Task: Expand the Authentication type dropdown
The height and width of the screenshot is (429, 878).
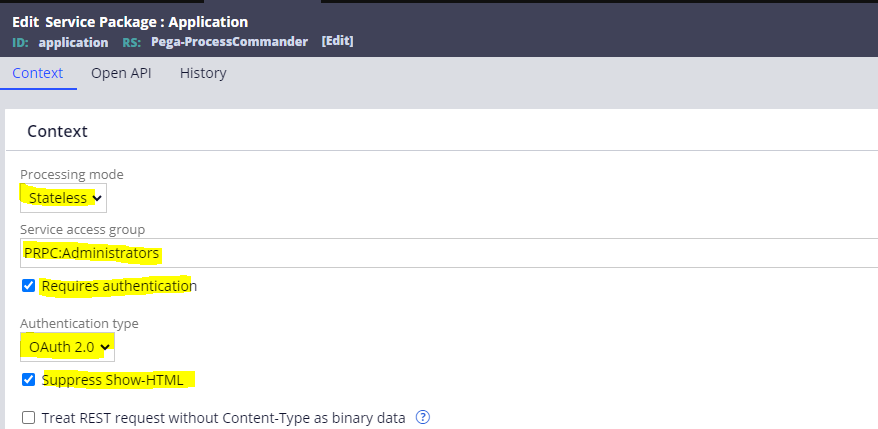Action: 67,348
